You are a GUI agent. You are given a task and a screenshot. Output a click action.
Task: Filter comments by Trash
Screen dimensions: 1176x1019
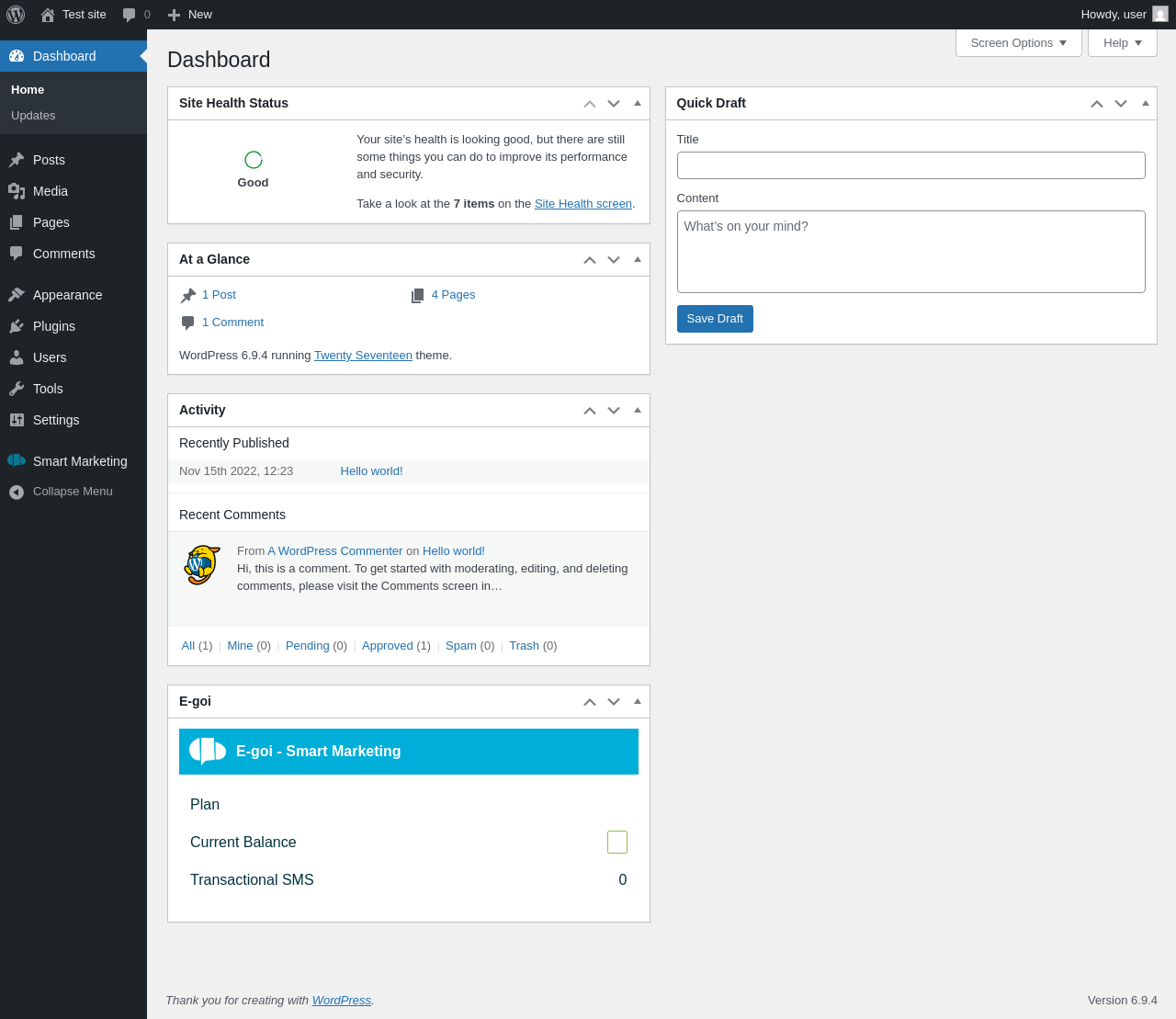[x=524, y=646]
